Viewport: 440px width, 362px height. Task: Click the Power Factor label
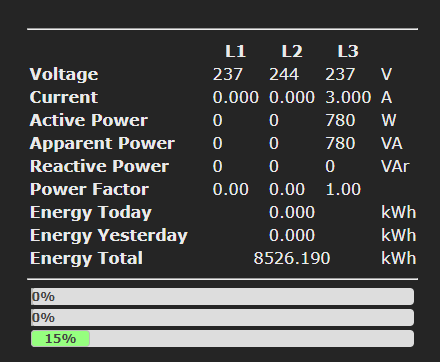point(89,189)
